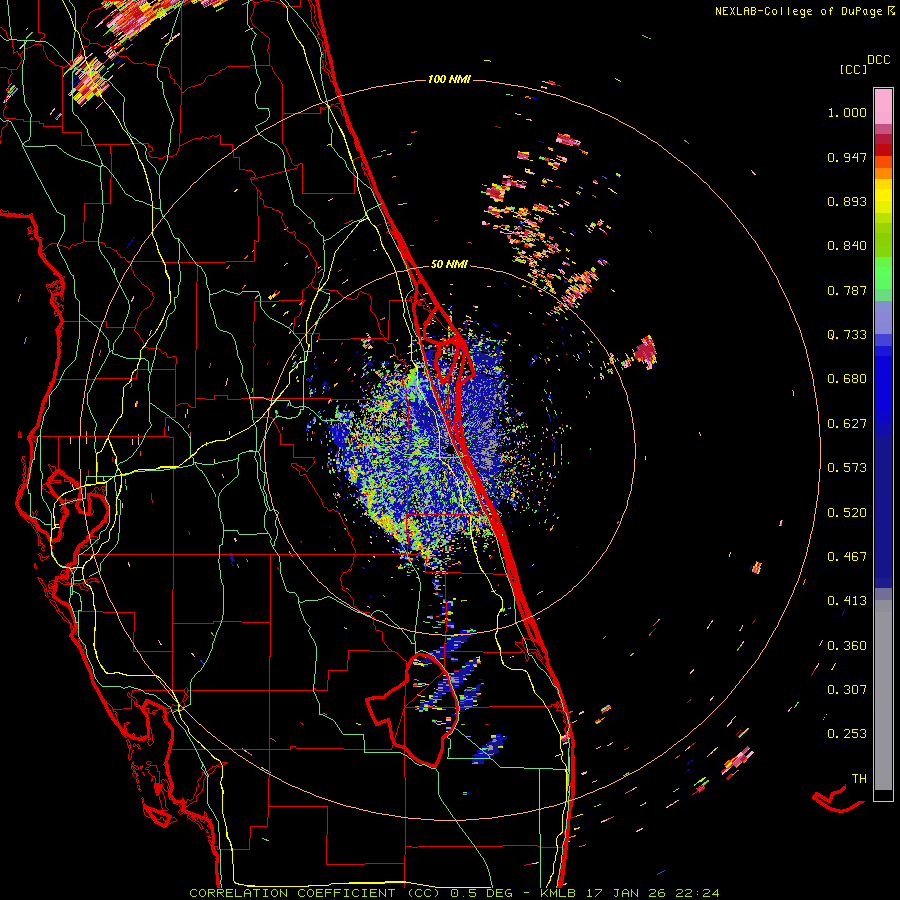Click the DCC label above the color scale
The height and width of the screenshot is (900, 900).
(x=878, y=60)
